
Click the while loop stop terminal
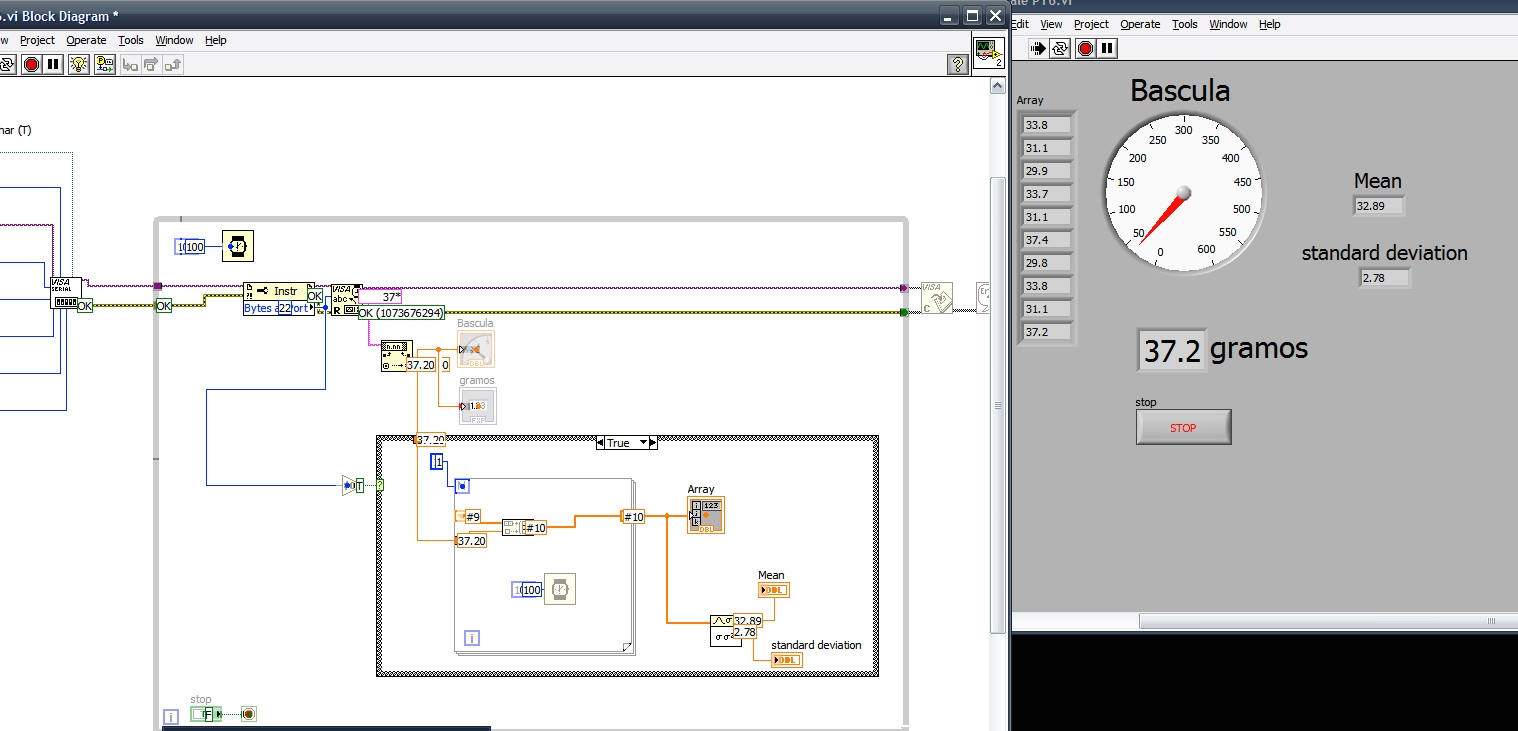(248, 714)
